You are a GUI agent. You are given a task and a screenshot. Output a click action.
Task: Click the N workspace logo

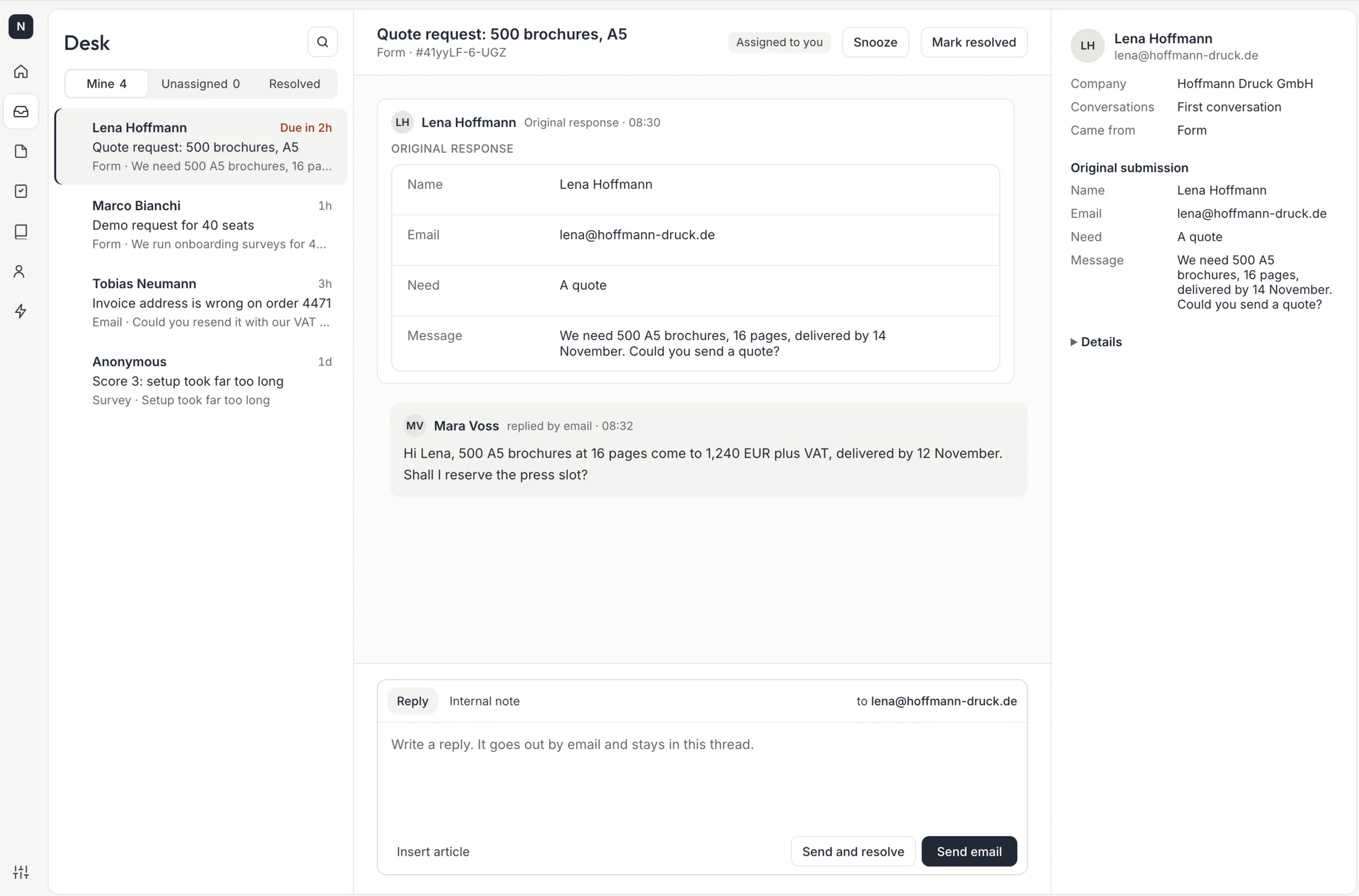coord(20,26)
